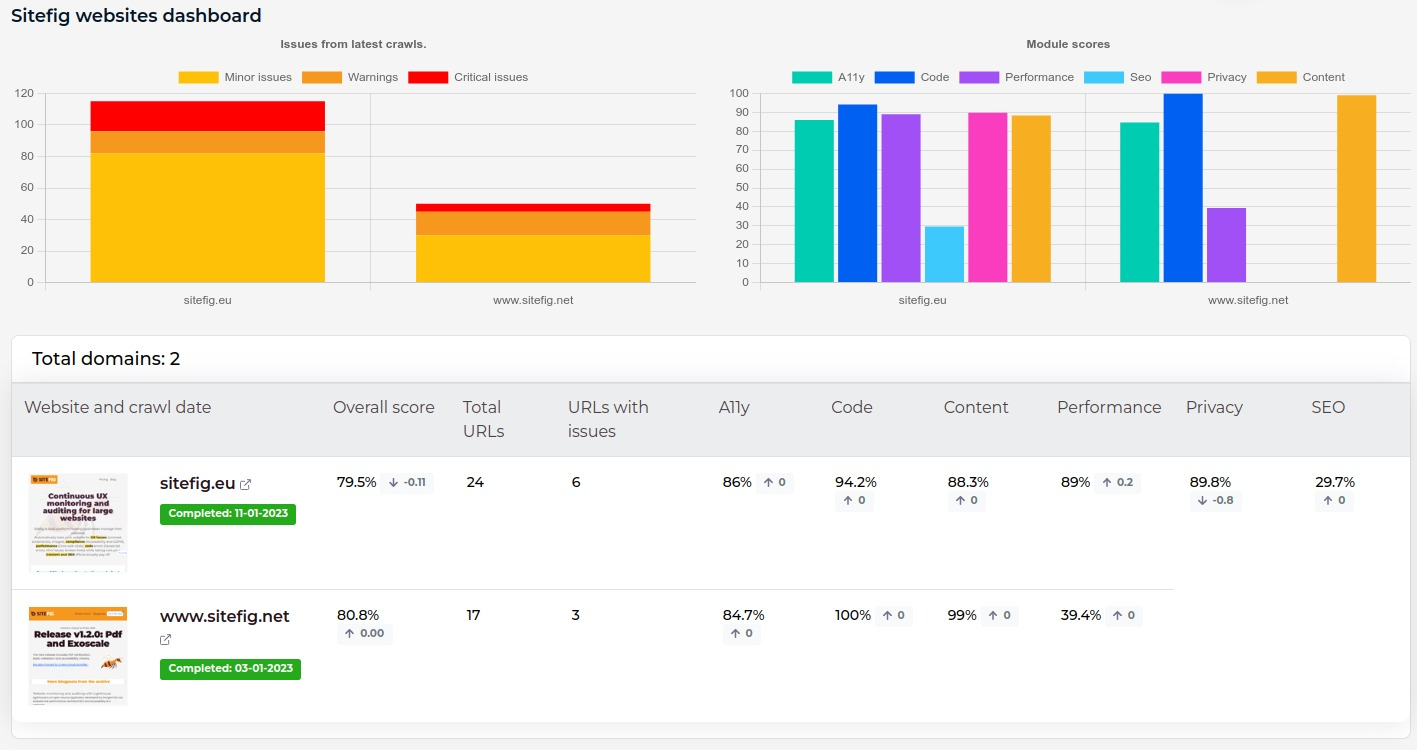
Task: Click www.sitefig.net website thumbnail
Action: tap(78, 656)
